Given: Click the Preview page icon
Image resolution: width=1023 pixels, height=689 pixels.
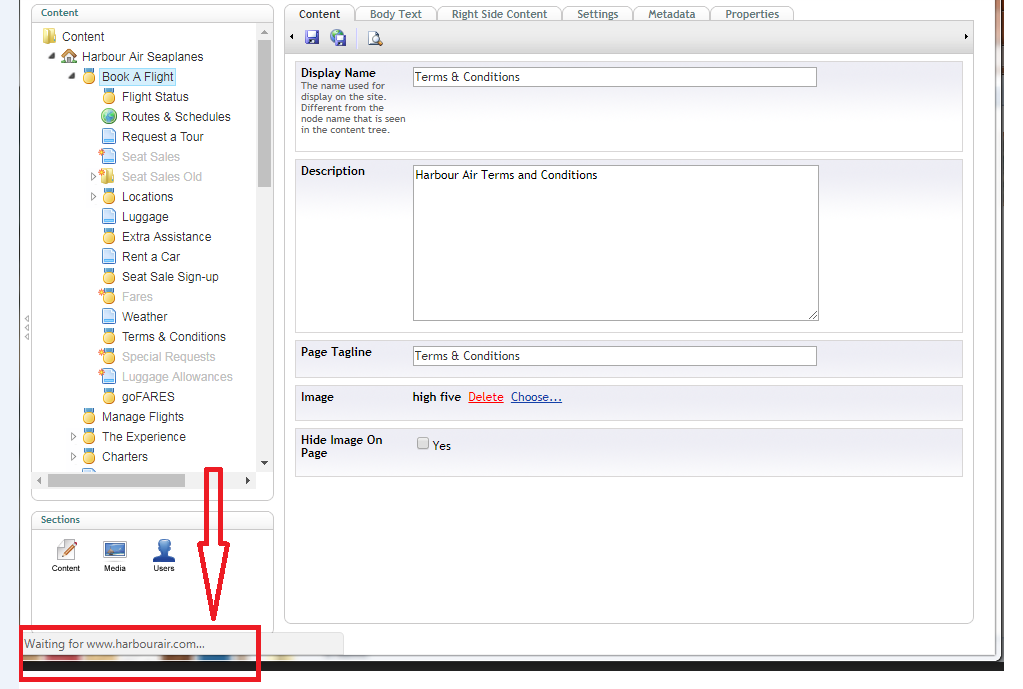Looking at the screenshot, I should 374,38.
